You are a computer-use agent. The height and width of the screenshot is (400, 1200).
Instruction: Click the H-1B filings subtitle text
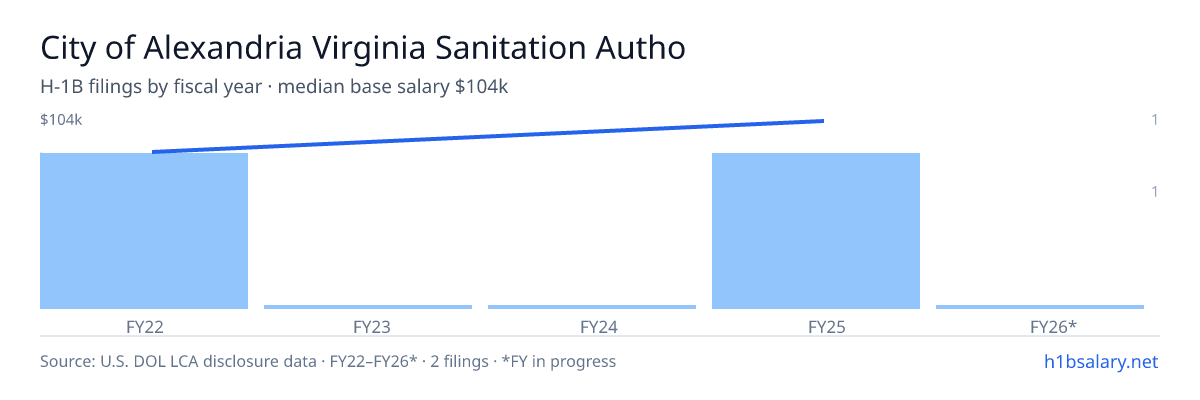[x=275, y=87]
